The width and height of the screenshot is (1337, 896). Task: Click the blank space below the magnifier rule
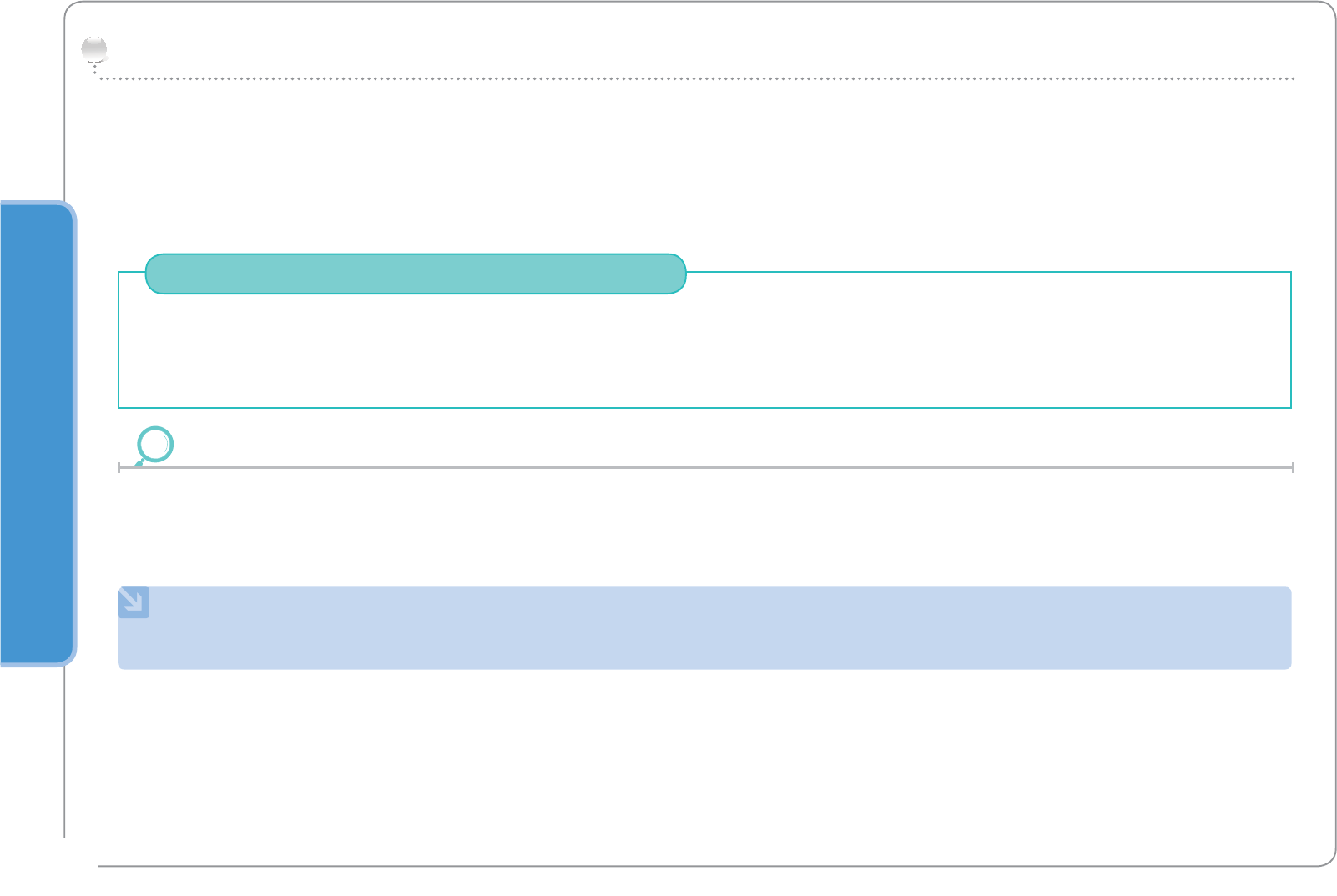tap(704, 526)
